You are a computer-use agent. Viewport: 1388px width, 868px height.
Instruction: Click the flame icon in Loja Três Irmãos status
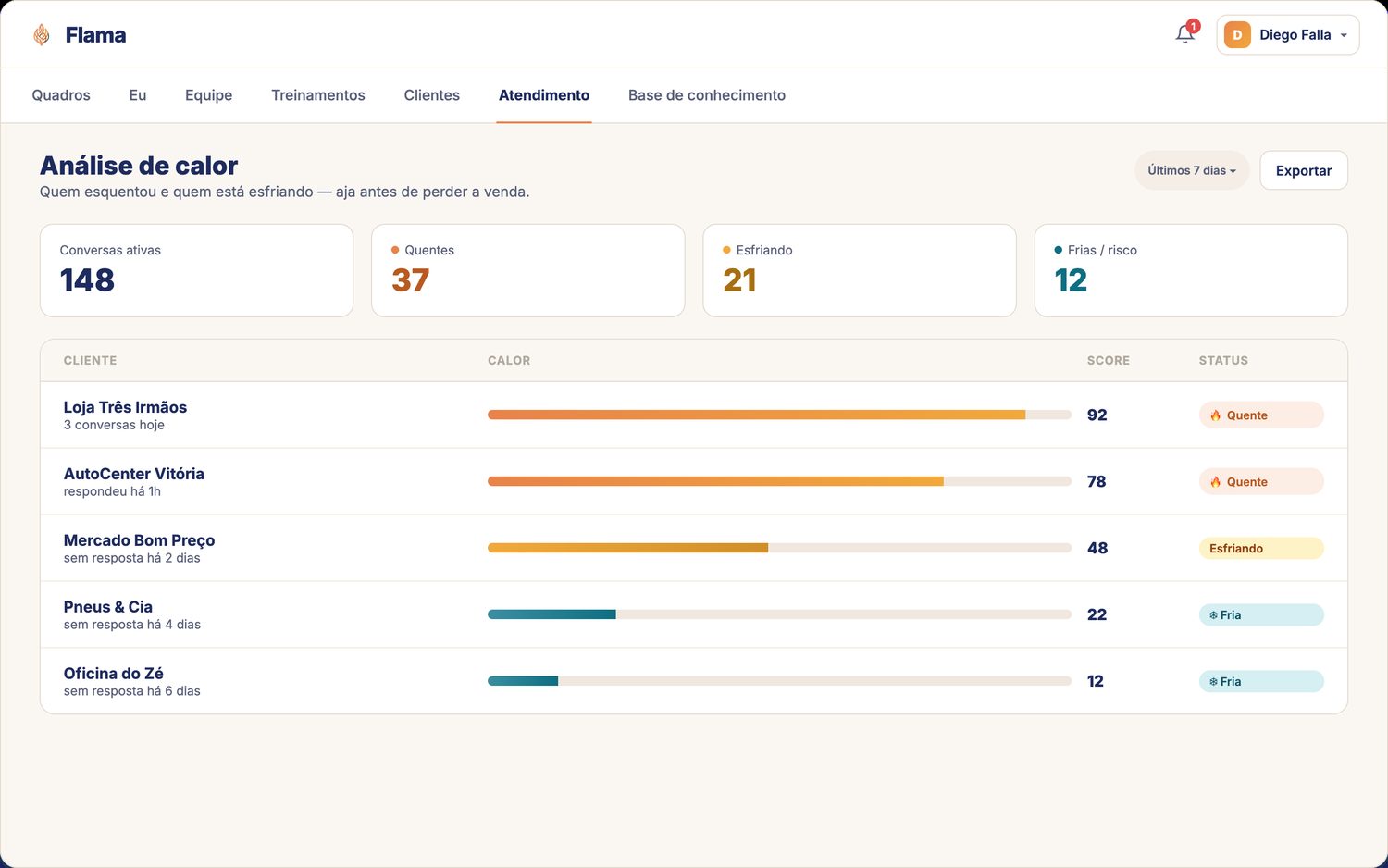(x=1215, y=415)
